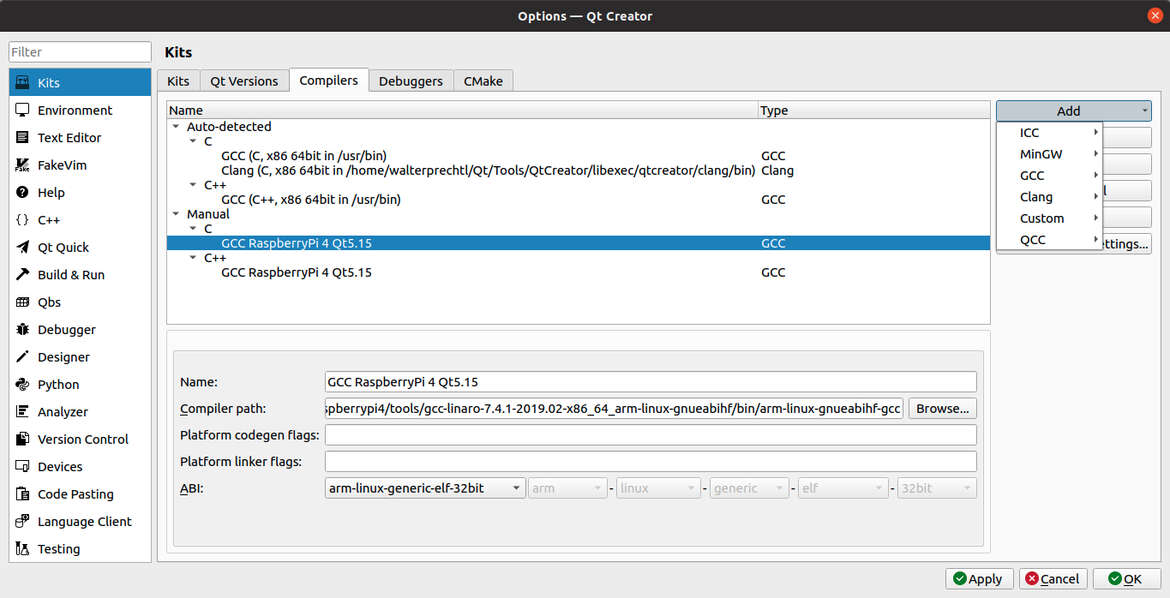Open the GCC submenu in Add menu
The image size is (1170, 598).
click(1049, 175)
